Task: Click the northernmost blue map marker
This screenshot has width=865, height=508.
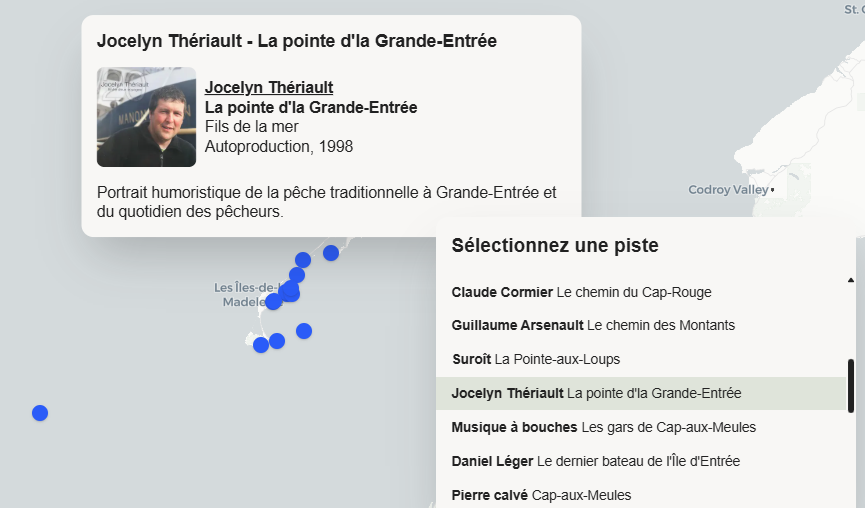Action: tap(331, 253)
